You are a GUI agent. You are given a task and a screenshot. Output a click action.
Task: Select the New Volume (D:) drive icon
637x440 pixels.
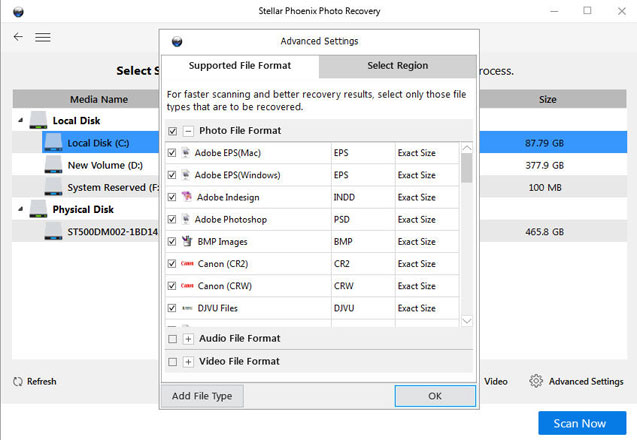[53, 165]
